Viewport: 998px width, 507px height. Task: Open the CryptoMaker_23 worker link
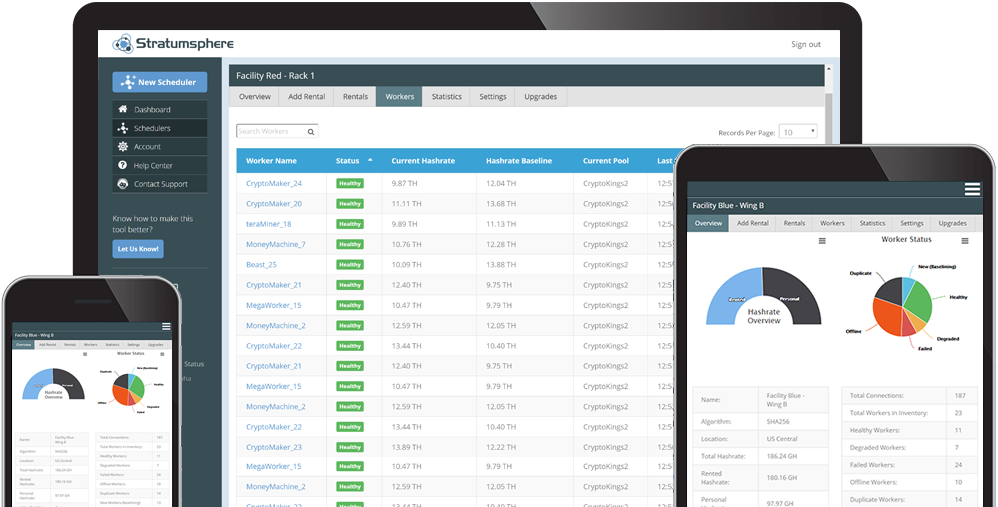tap(274, 447)
